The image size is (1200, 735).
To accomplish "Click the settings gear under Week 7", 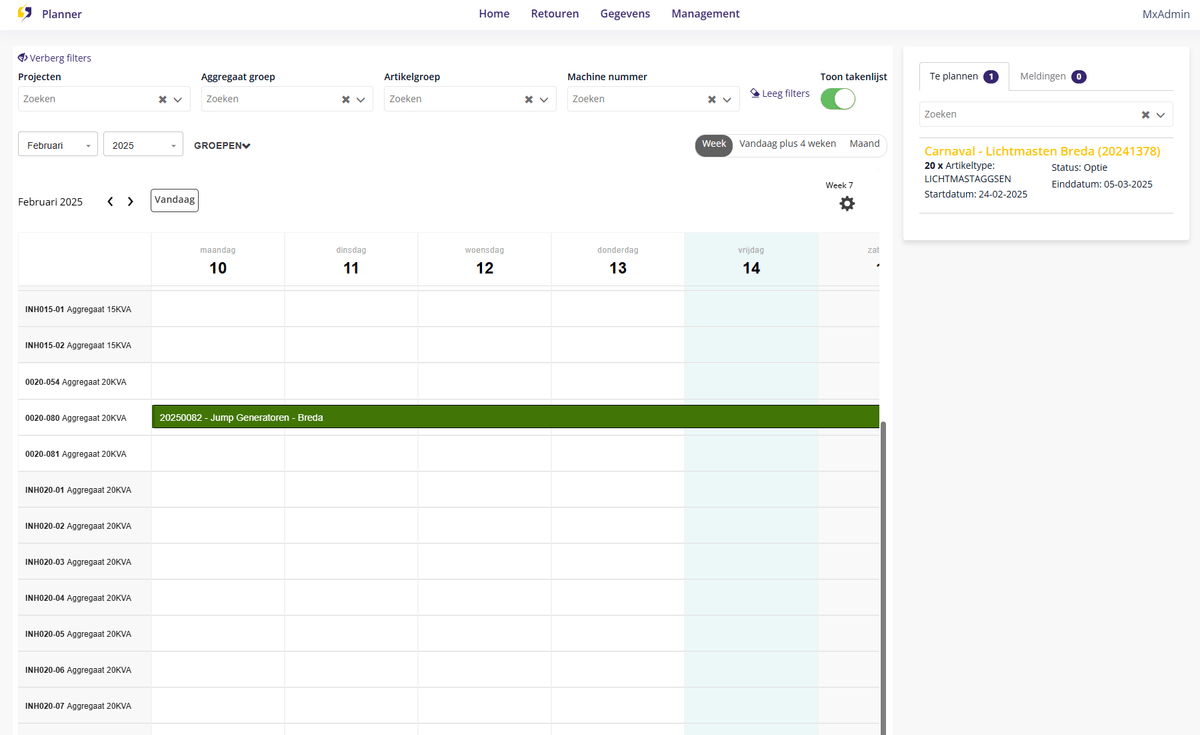I will [x=847, y=203].
